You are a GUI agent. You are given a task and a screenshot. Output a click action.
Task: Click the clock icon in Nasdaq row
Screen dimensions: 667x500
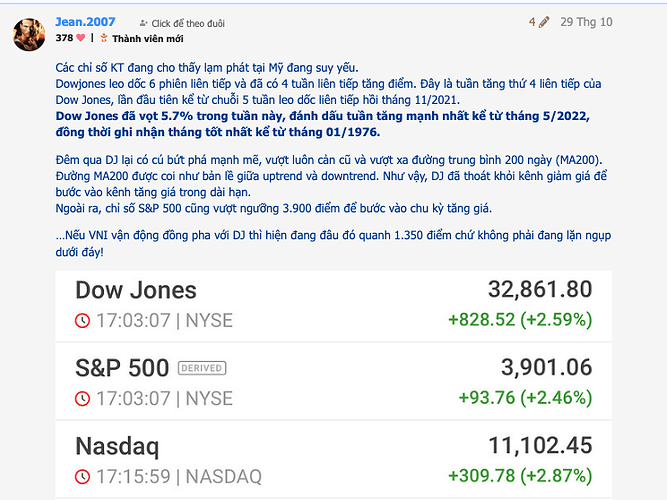(x=82, y=476)
